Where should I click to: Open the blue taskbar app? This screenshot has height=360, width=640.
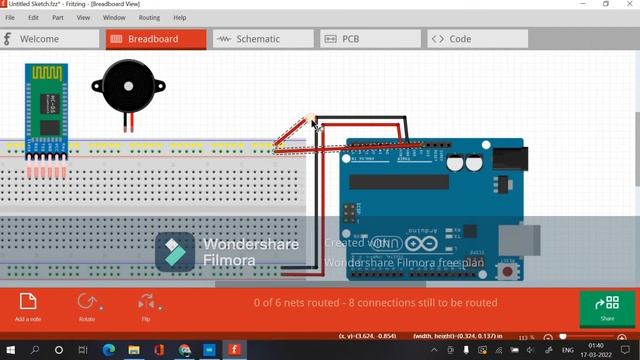209,350
